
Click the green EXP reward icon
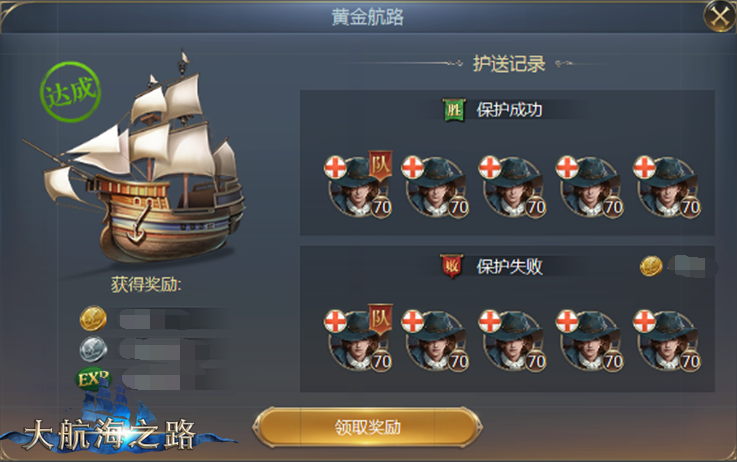tap(93, 378)
